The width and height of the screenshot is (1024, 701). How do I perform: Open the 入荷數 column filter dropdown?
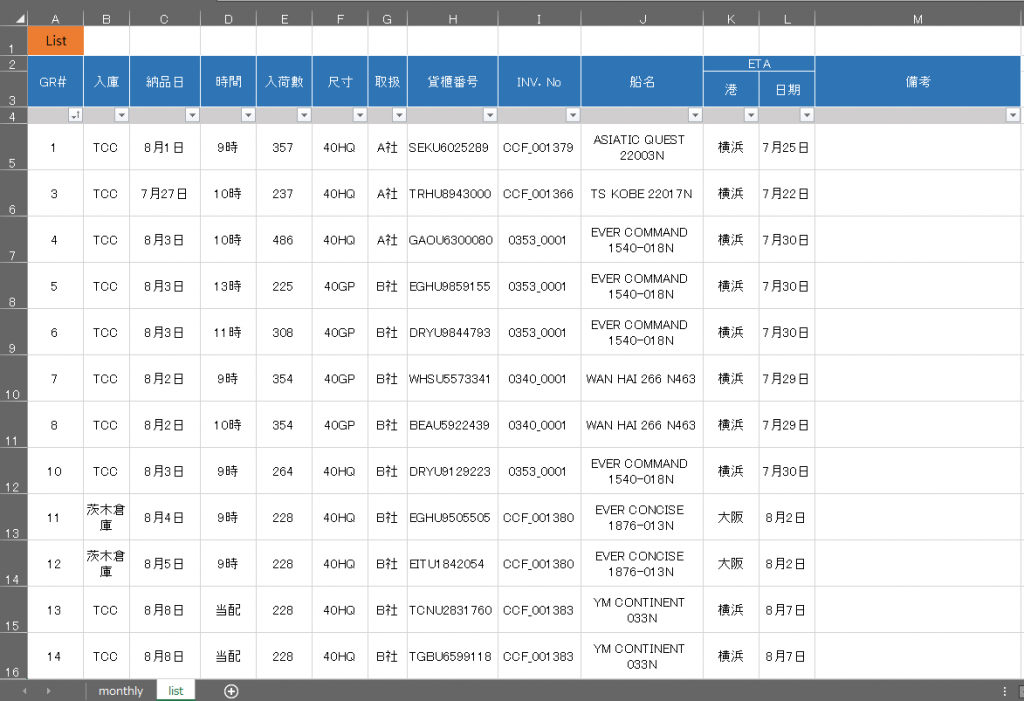tap(304, 115)
